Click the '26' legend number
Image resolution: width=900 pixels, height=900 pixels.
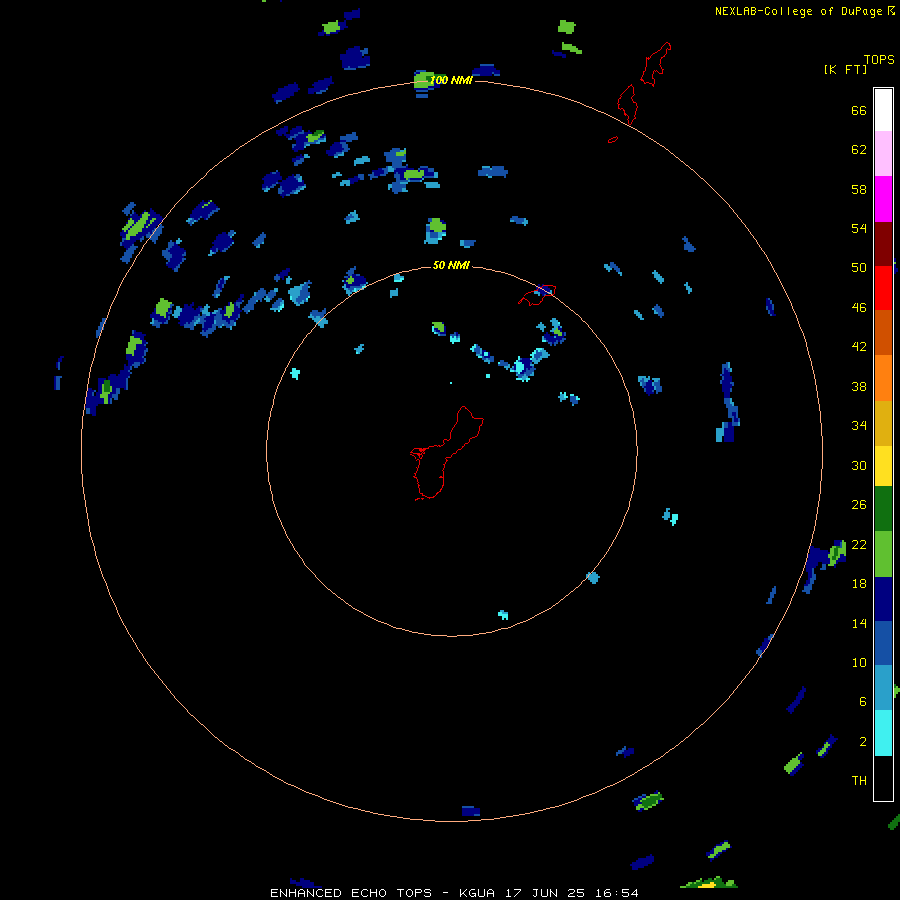(859, 505)
